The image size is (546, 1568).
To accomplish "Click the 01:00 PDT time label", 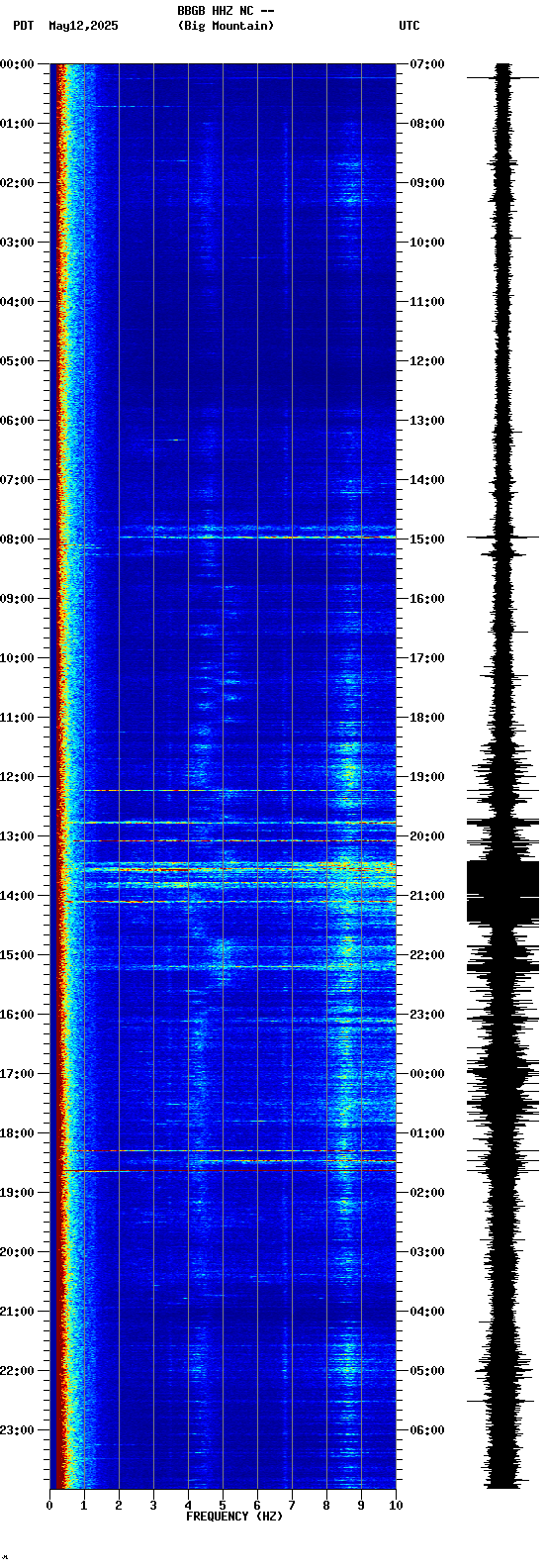I will click(x=17, y=124).
